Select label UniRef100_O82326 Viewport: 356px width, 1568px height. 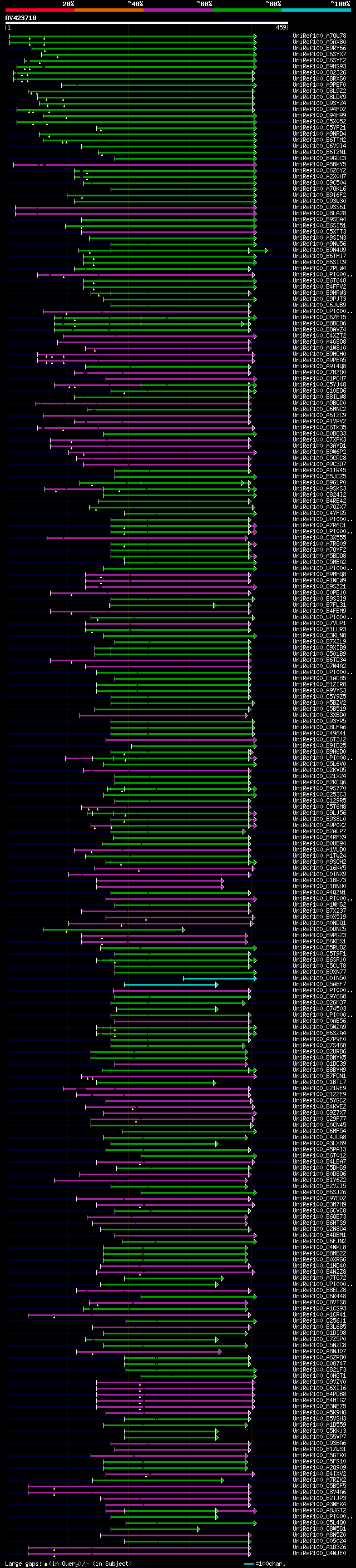319,72
